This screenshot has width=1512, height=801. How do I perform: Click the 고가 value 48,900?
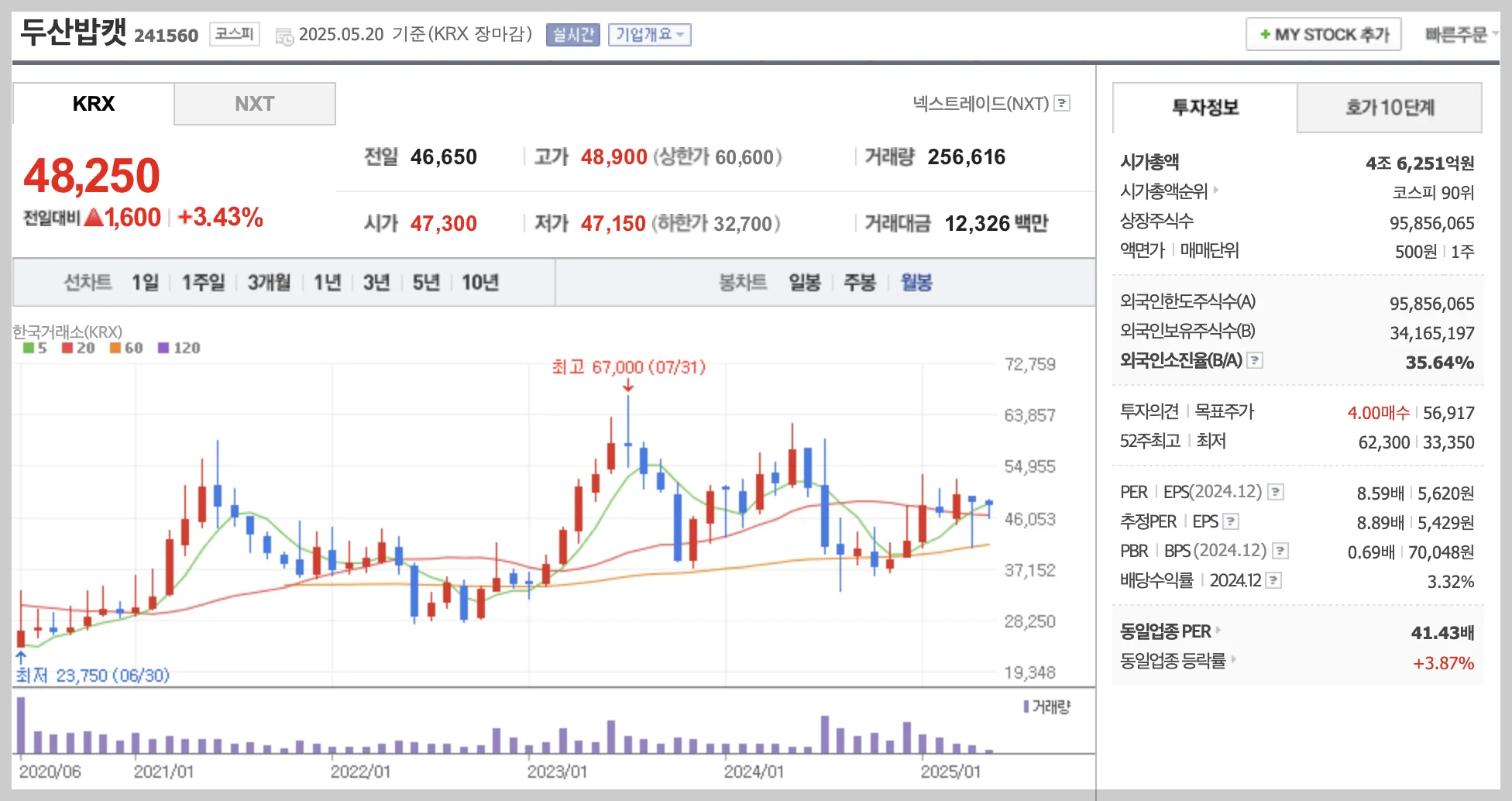614,157
